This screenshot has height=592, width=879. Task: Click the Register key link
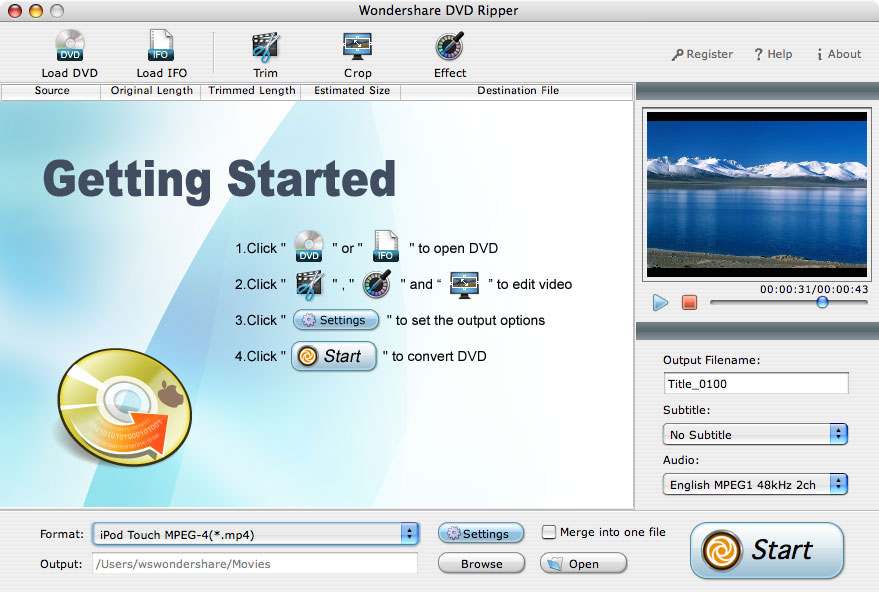point(702,54)
